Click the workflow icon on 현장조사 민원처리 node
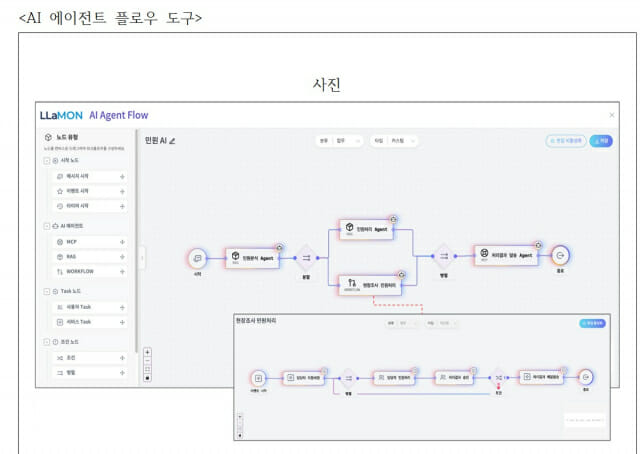The height and width of the screenshot is (454, 640). [x=351, y=283]
